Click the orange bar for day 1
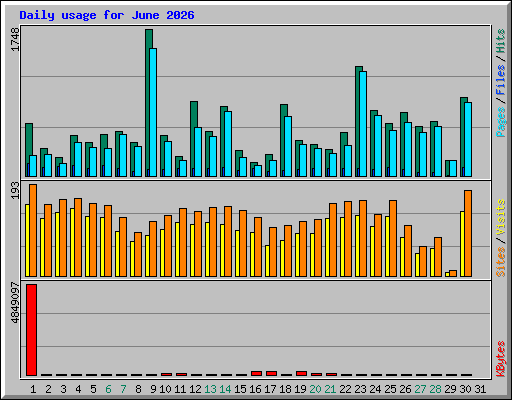The height and width of the screenshot is (400, 512). click(33, 230)
